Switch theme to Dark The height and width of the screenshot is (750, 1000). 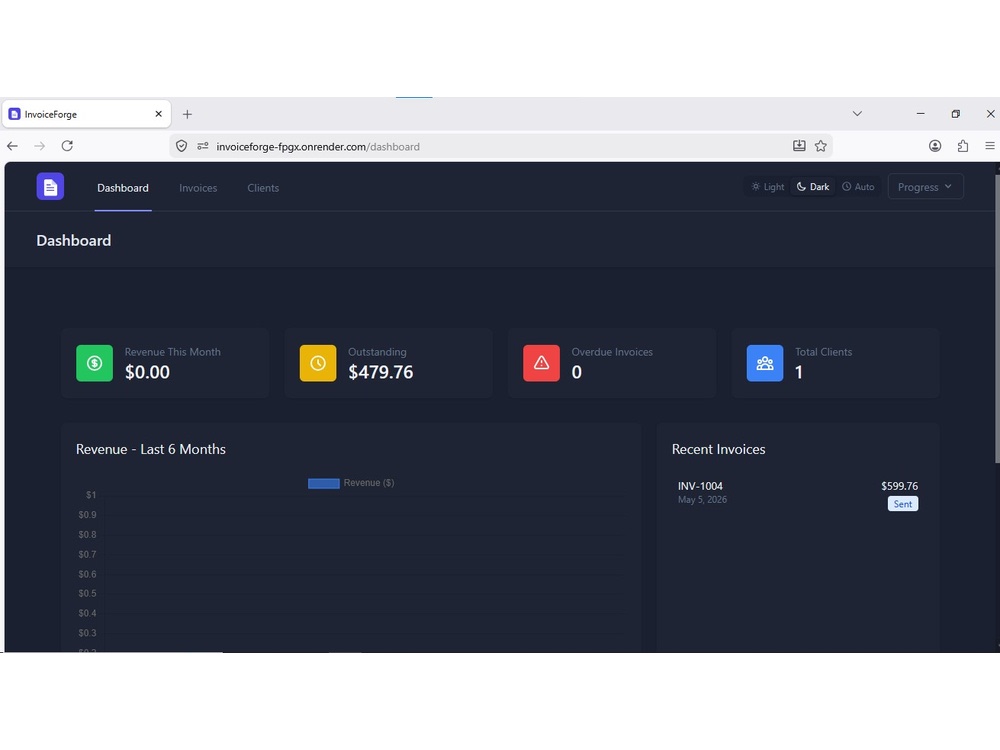(812, 187)
